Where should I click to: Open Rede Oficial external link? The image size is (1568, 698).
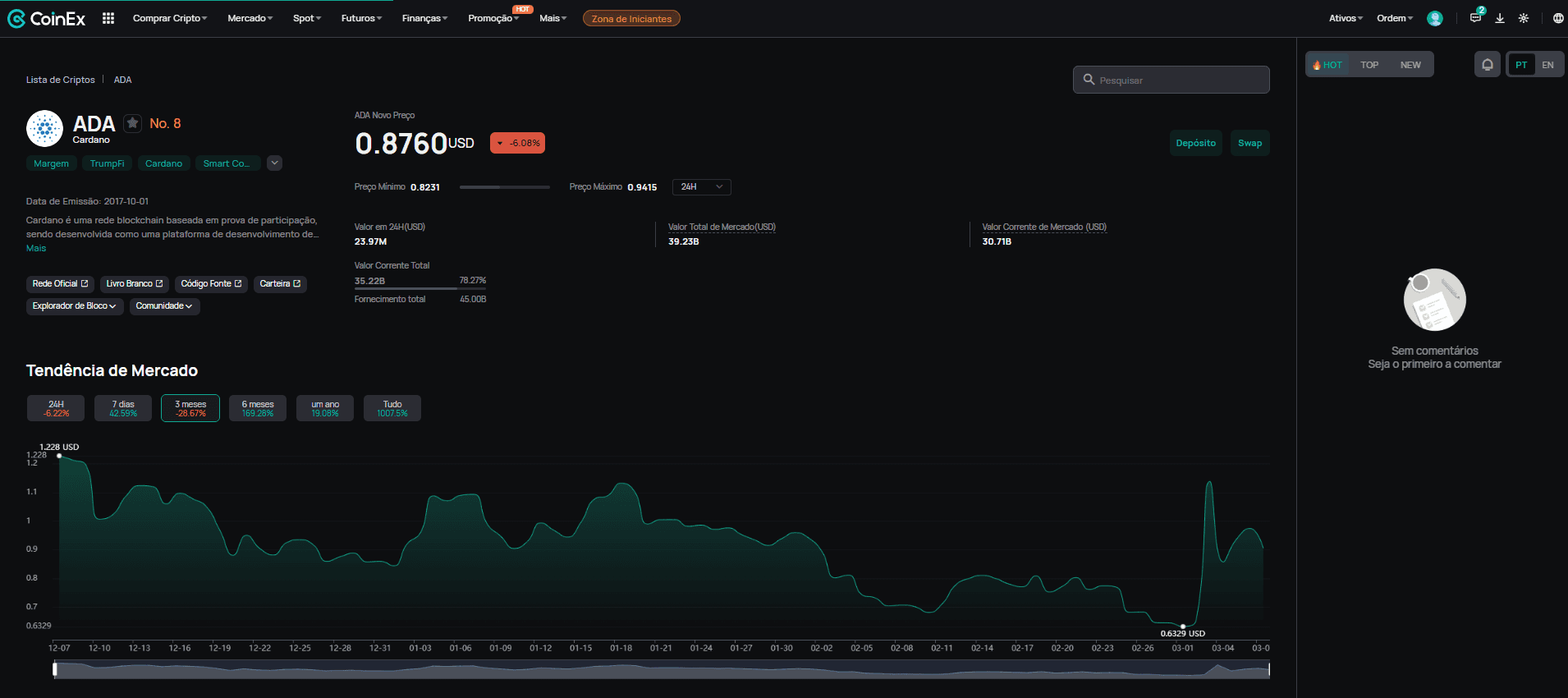click(x=60, y=284)
